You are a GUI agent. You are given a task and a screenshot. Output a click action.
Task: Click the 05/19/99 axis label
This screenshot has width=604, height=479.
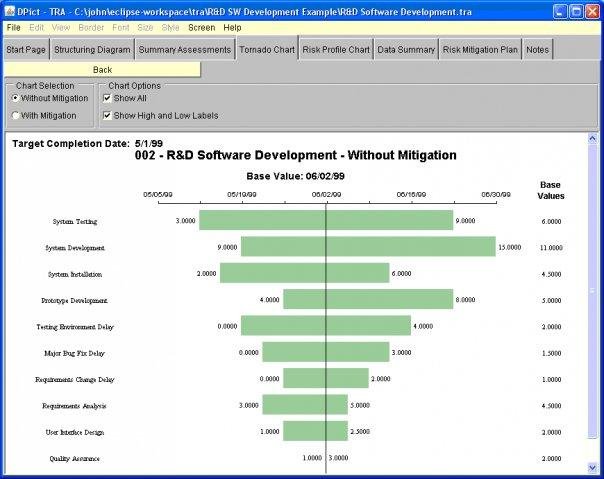[242, 195]
